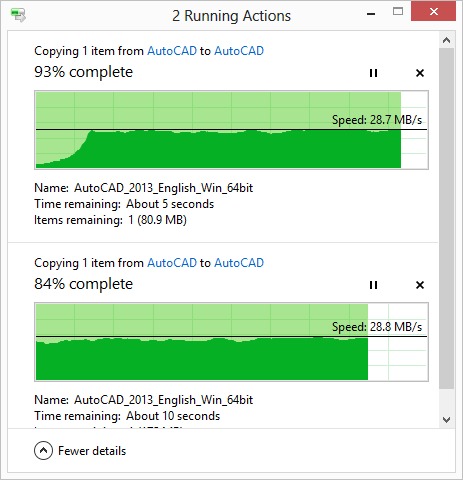This screenshot has height=480, width=463.
Task: Open destination AutoCAD link in second copy
Action: (x=239, y=263)
